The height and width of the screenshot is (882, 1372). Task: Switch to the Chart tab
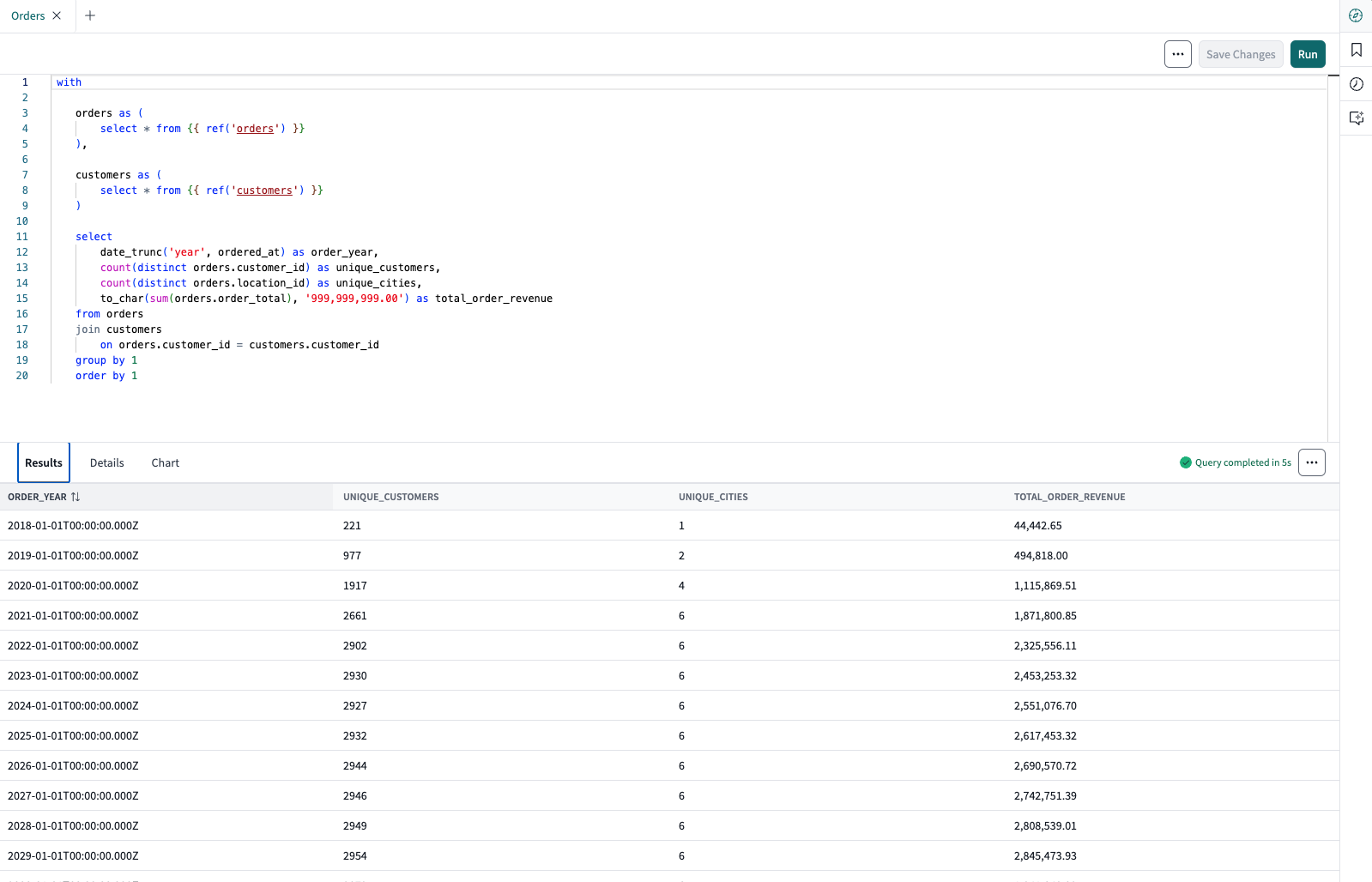coord(165,462)
